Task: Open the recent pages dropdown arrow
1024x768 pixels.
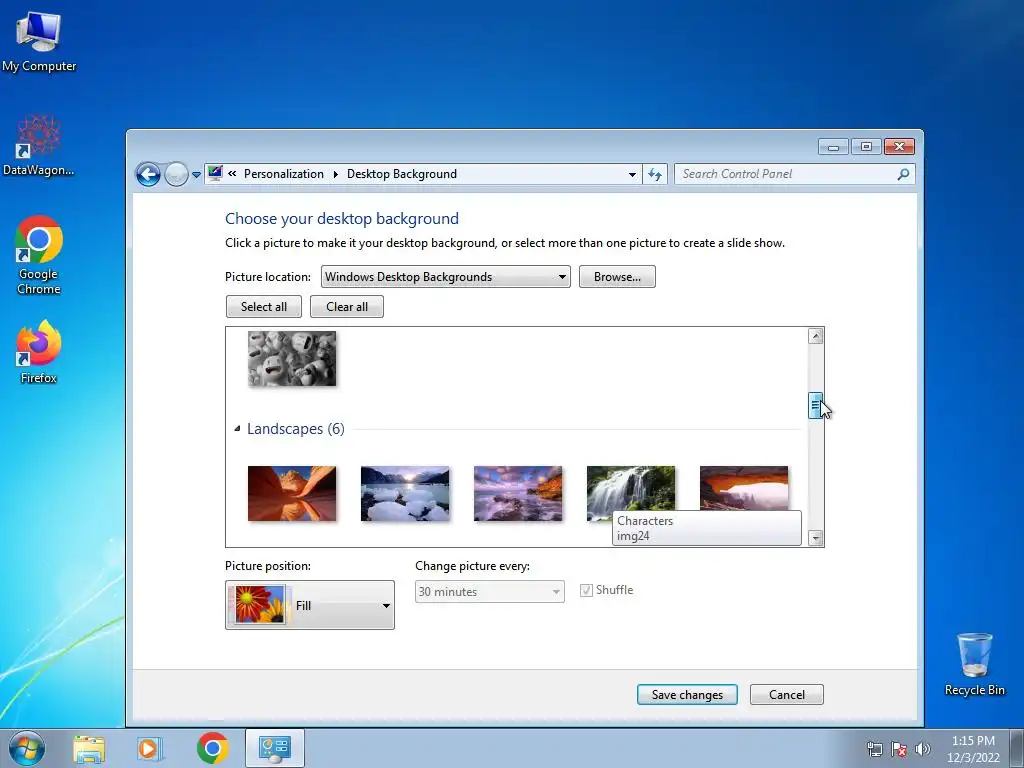Action: pos(196,175)
